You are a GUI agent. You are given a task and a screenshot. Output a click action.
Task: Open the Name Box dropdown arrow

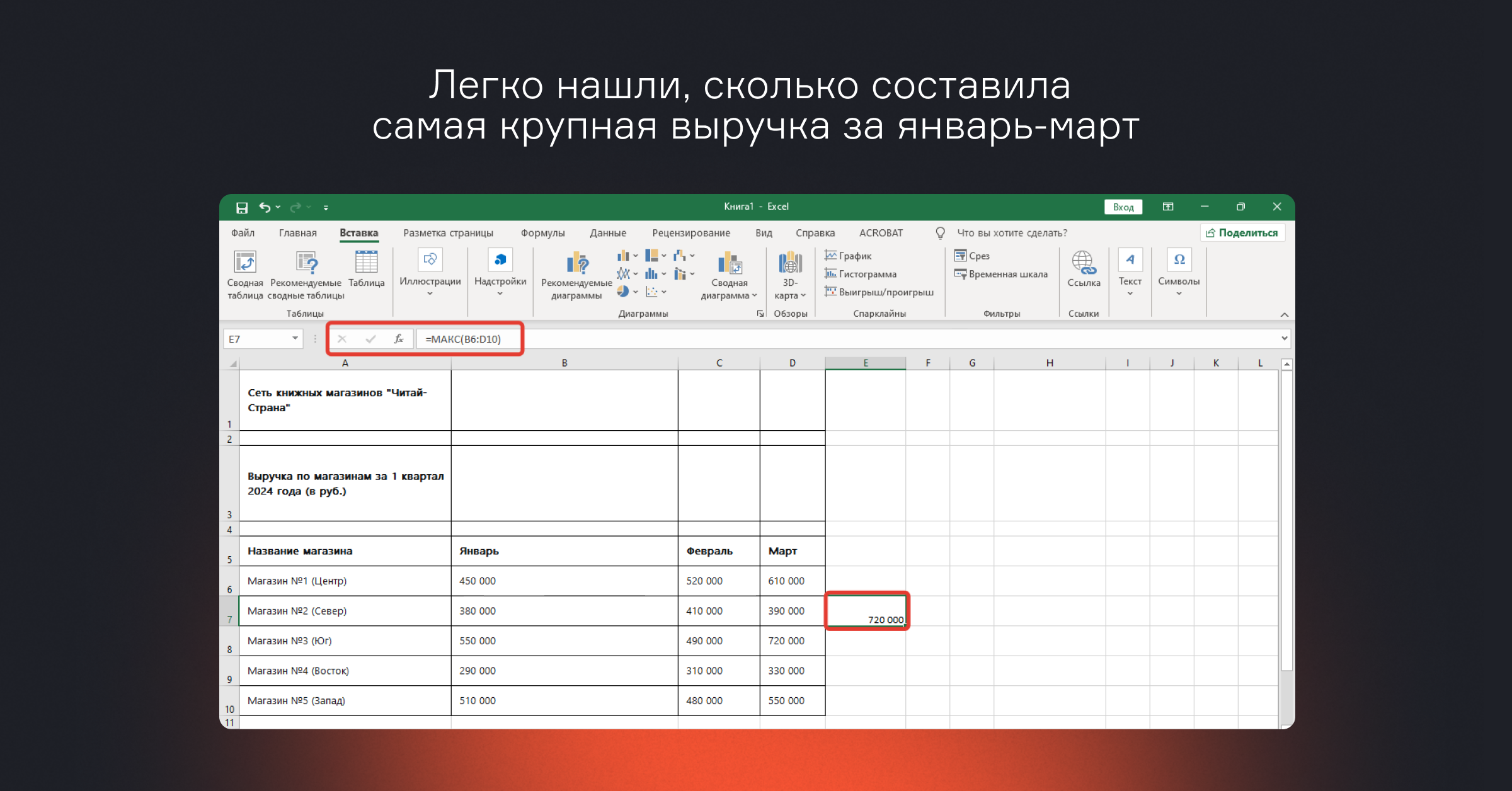point(295,339)
